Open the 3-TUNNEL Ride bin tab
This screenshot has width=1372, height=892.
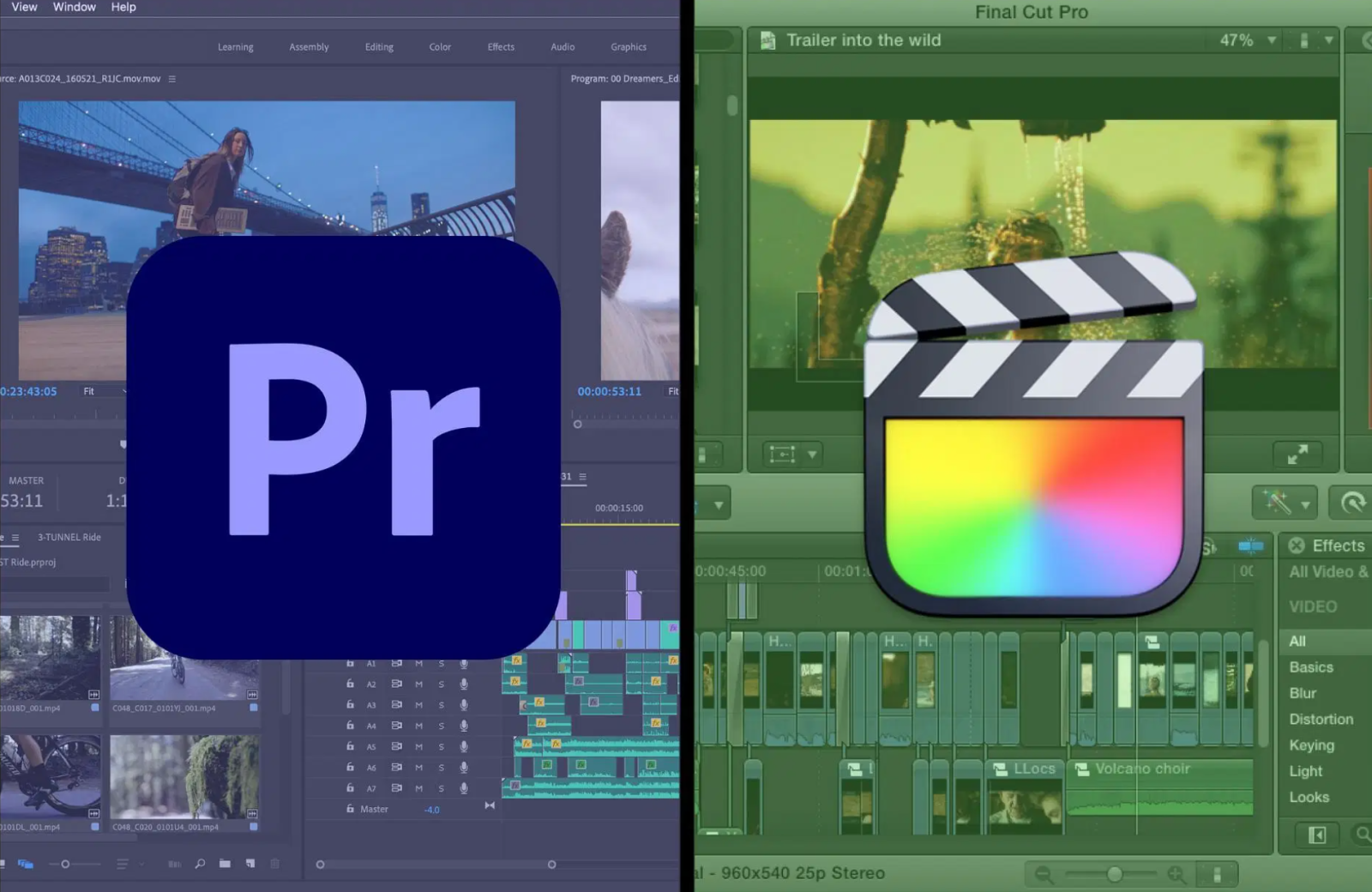(69, 537)
